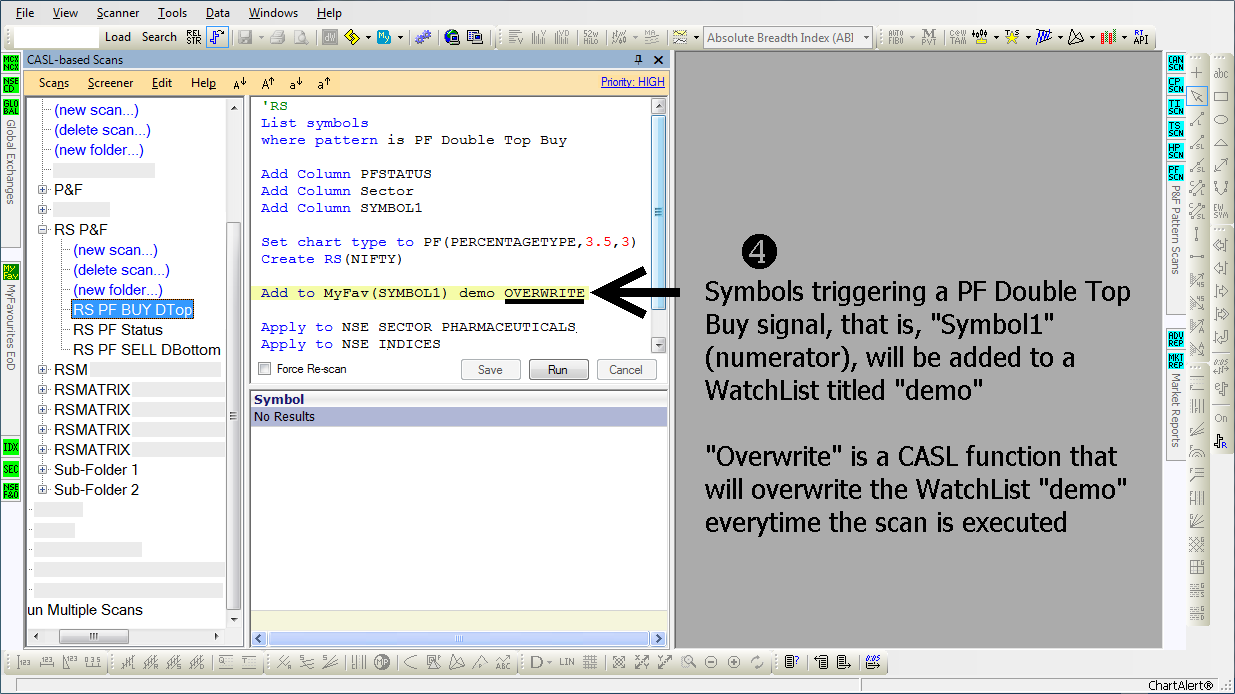
Task: Open the IDX sidebar icon
Action: click(x=10, y=448)
